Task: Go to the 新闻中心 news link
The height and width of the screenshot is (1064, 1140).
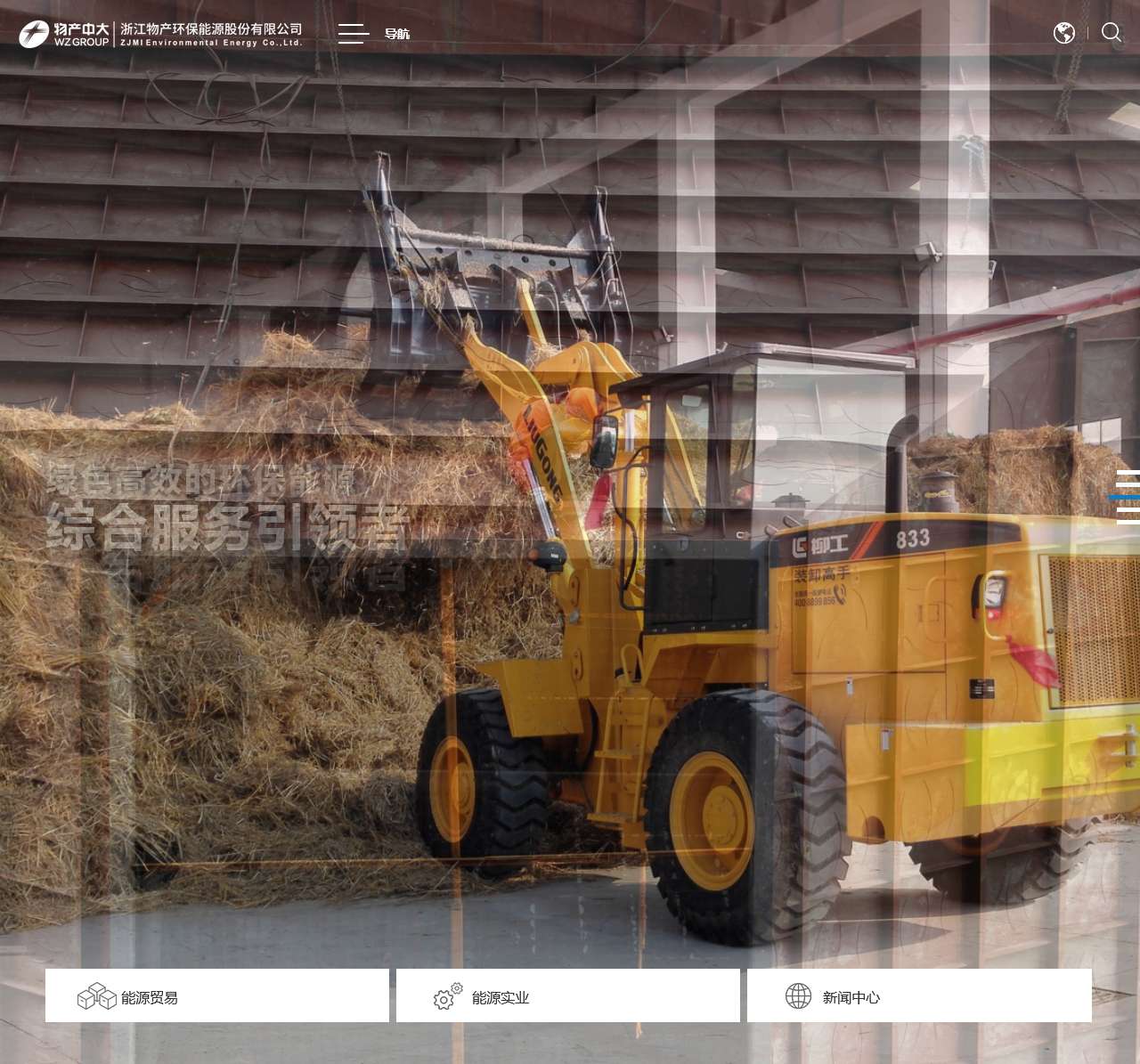Action: click(919, 995)
